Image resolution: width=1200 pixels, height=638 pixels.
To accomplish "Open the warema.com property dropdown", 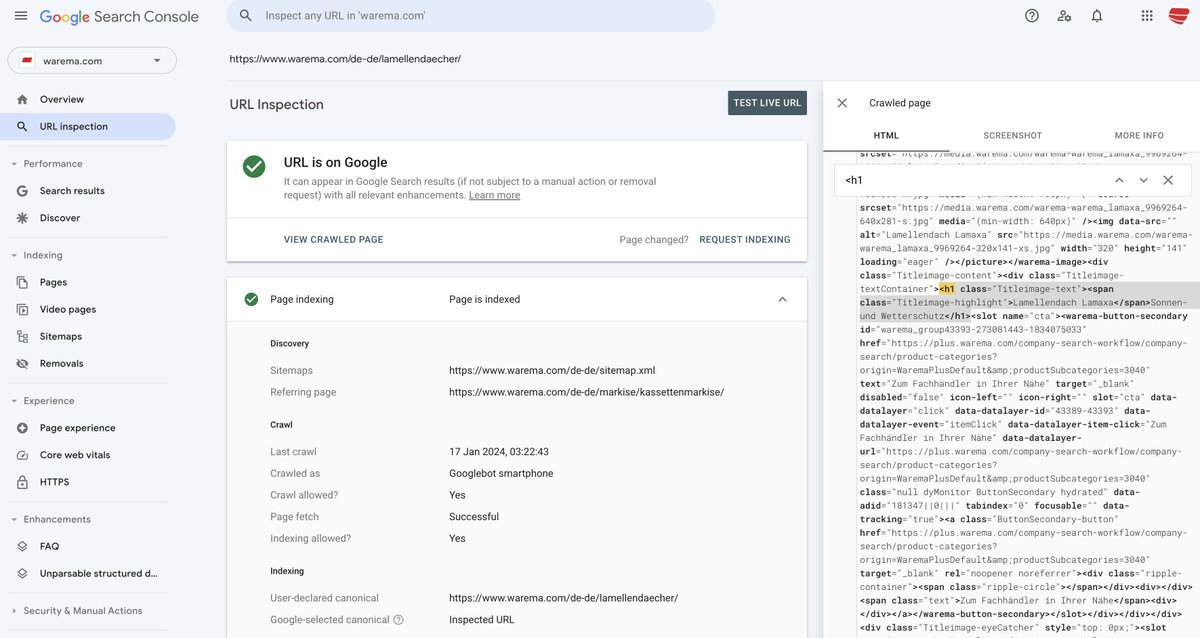I will coord(92,61).
